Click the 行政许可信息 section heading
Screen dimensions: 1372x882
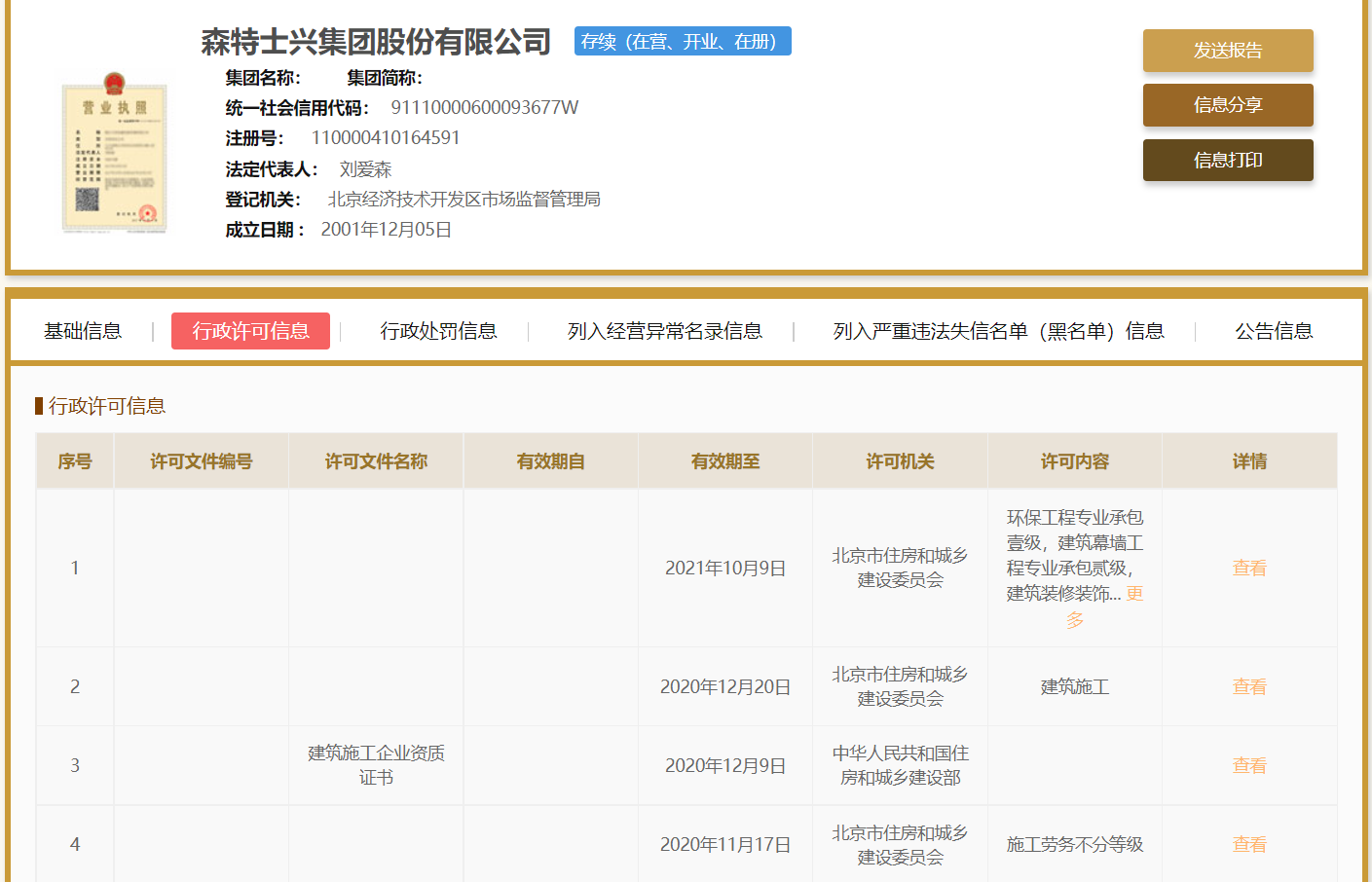click(x=107, y=406)
